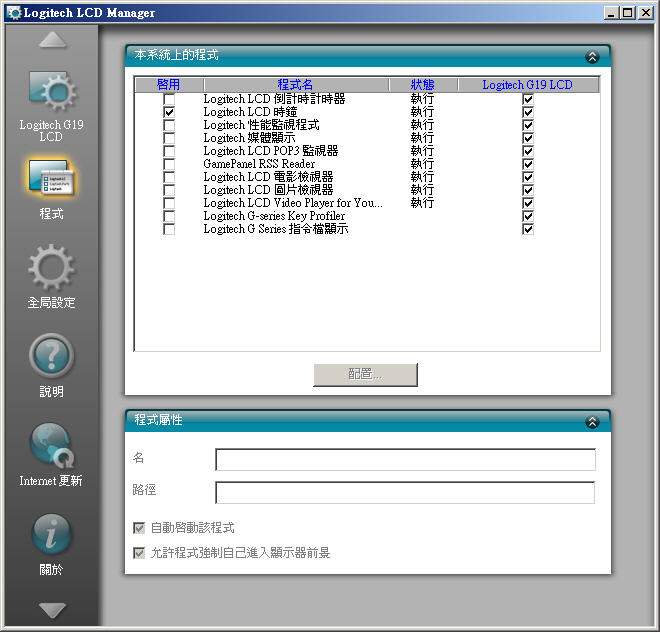660x632 pixels.
Task: Collapse the 本系統上的程式 panel
Action: pyautogui.click(x=591, y=57)
